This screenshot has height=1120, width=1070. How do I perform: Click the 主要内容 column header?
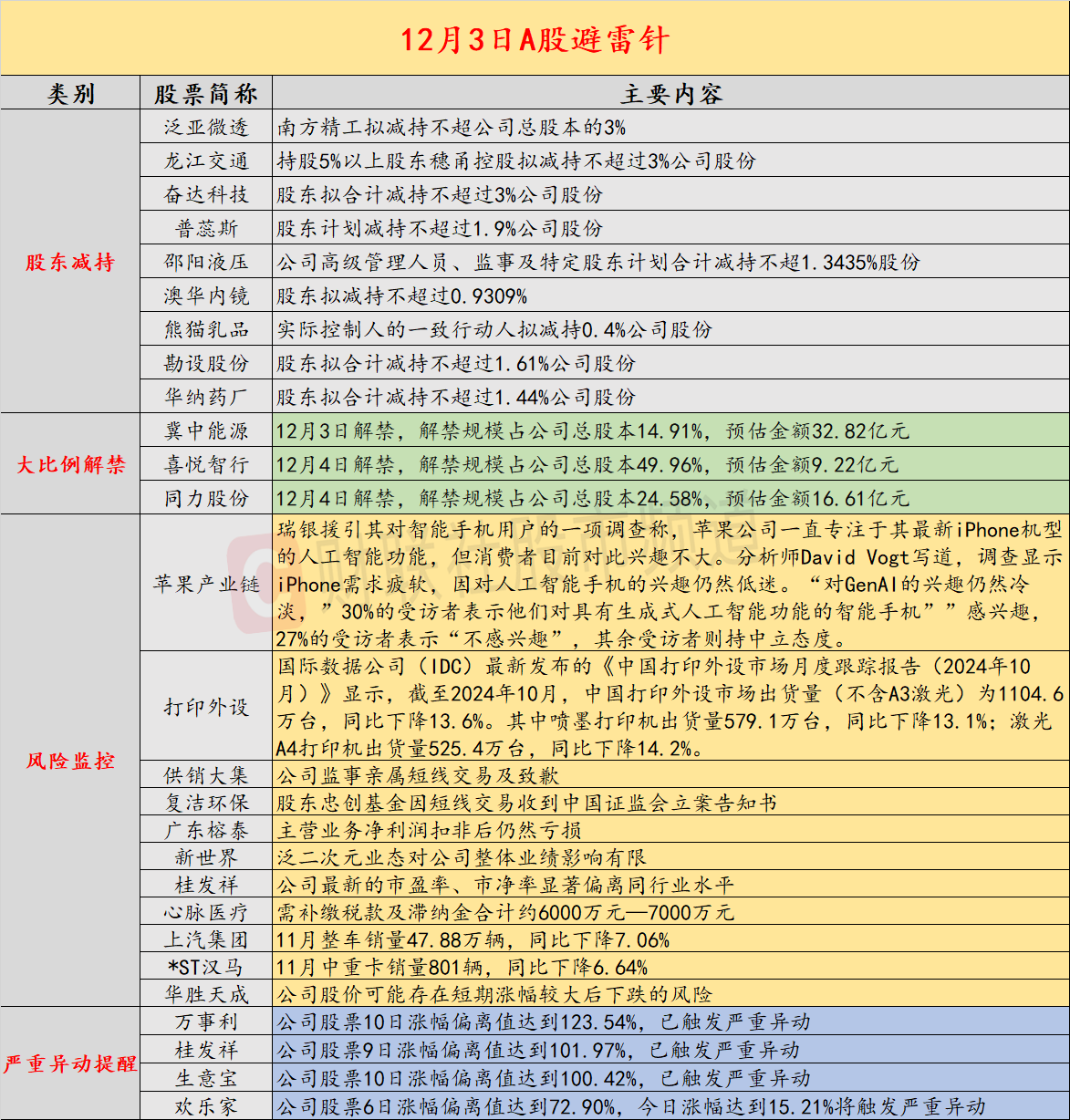[x=670, y=93]
